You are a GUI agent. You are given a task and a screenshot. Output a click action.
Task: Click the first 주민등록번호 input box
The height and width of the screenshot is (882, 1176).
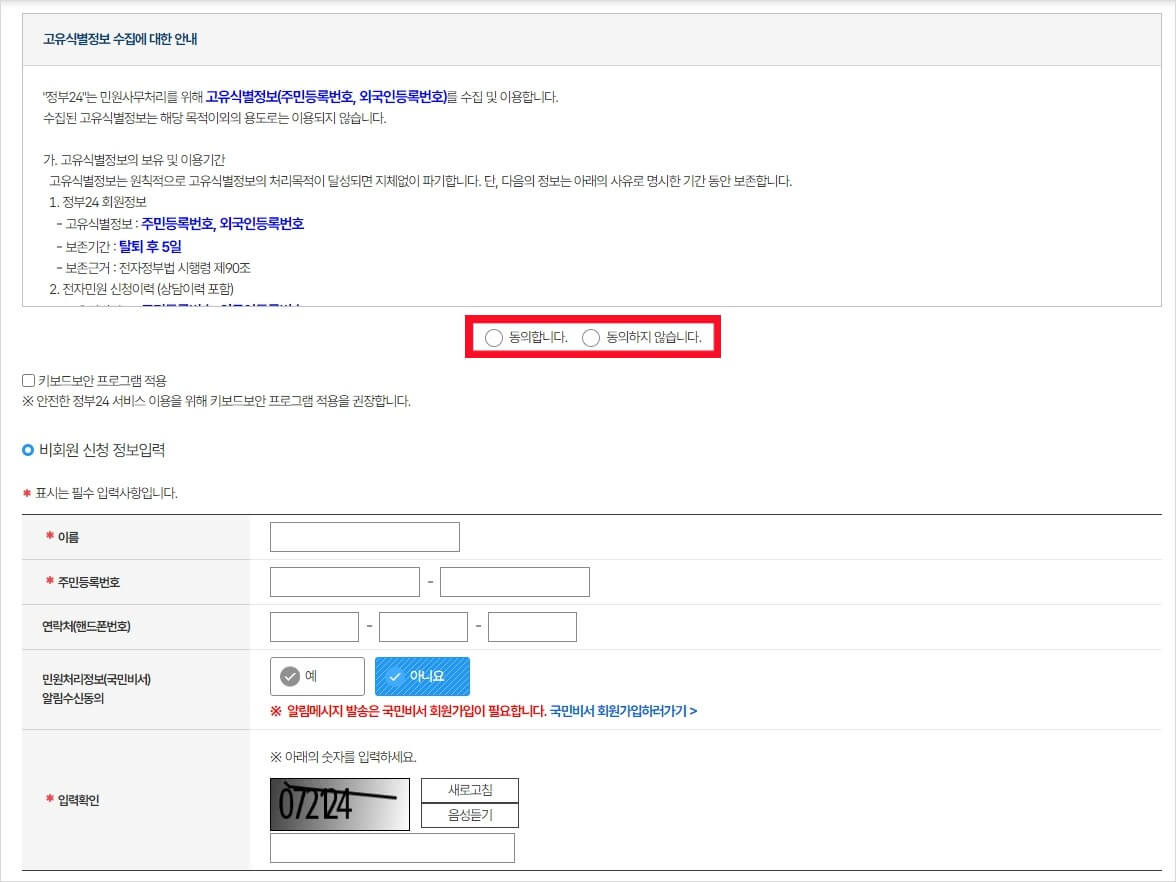tap(344, 581)
